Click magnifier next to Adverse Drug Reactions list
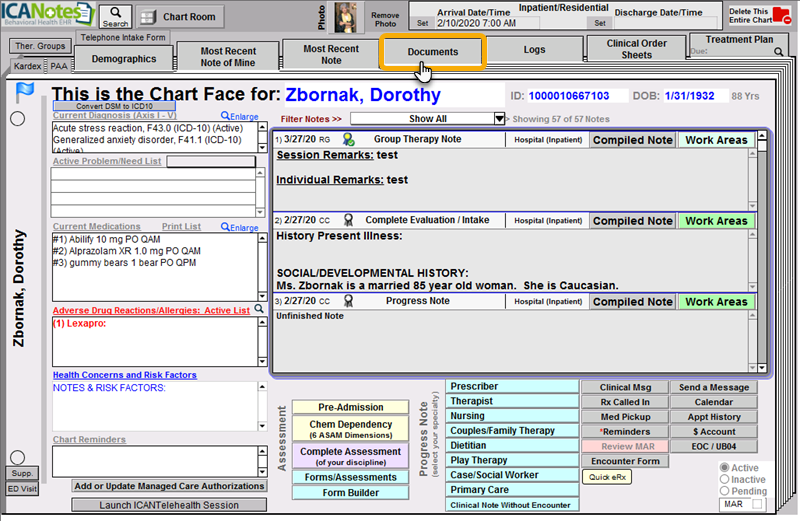 pos(258,310)
